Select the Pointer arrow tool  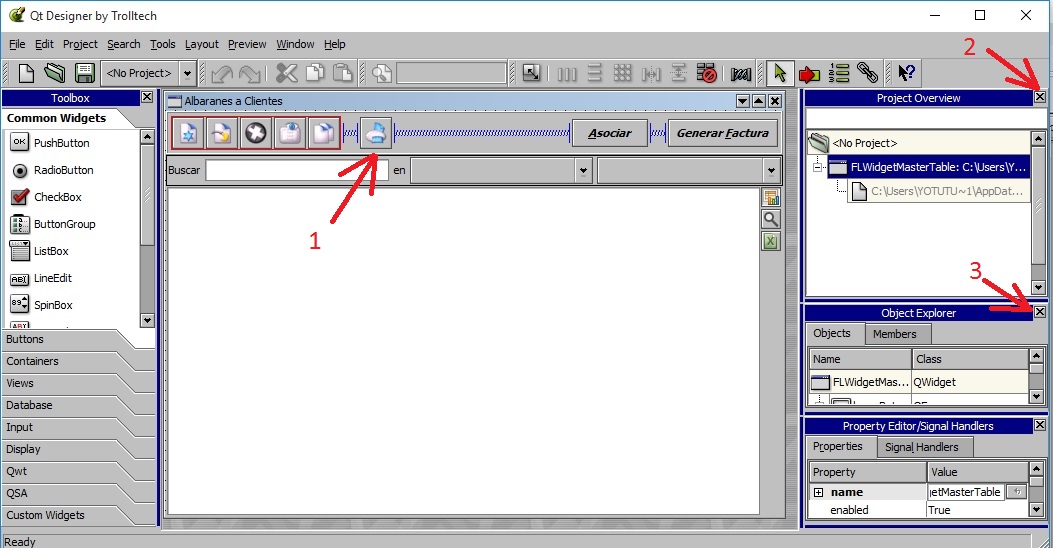[x=779, y=73]
